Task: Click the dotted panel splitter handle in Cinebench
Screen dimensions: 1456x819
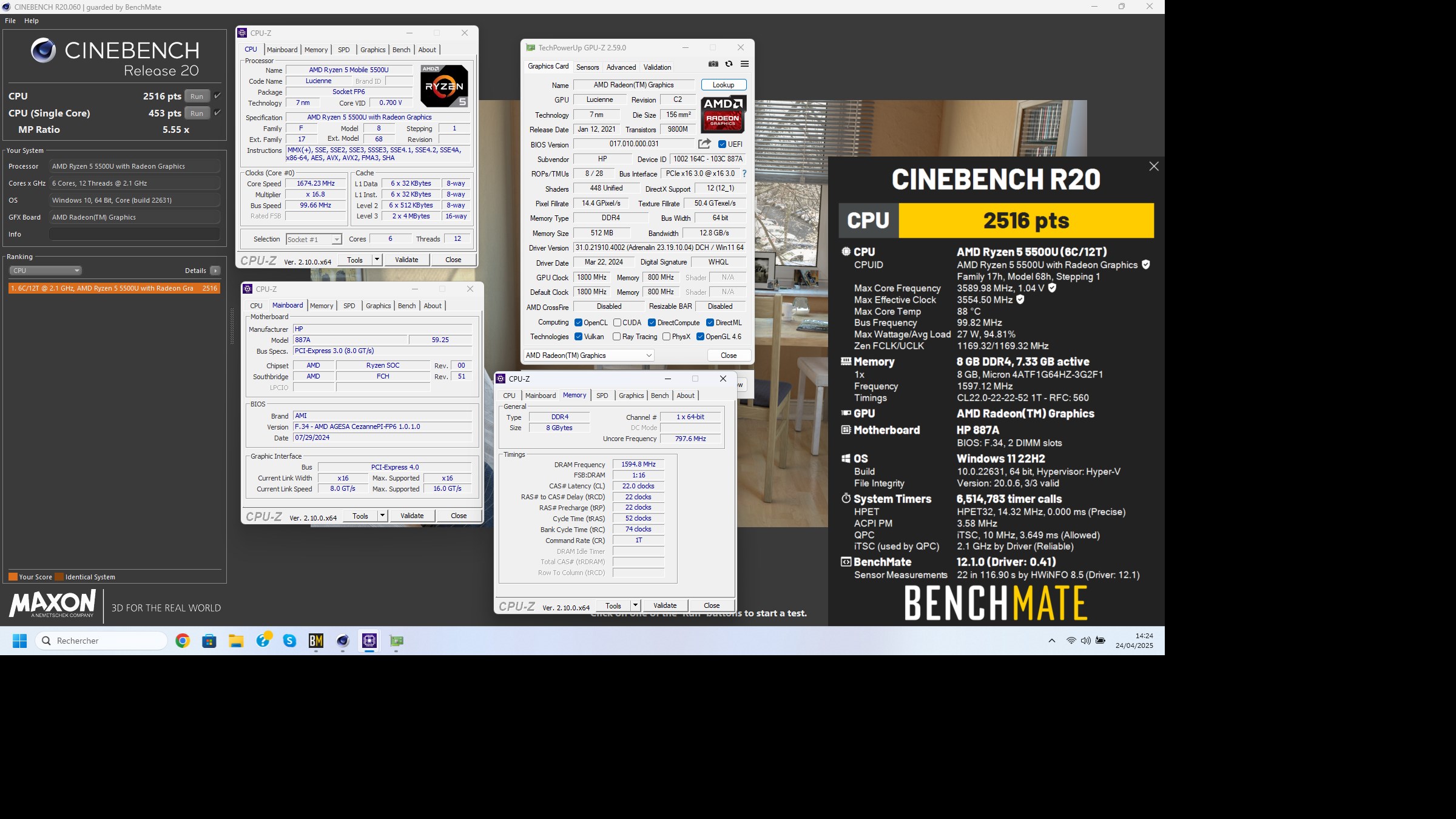Action: click(x=232, y=326)
